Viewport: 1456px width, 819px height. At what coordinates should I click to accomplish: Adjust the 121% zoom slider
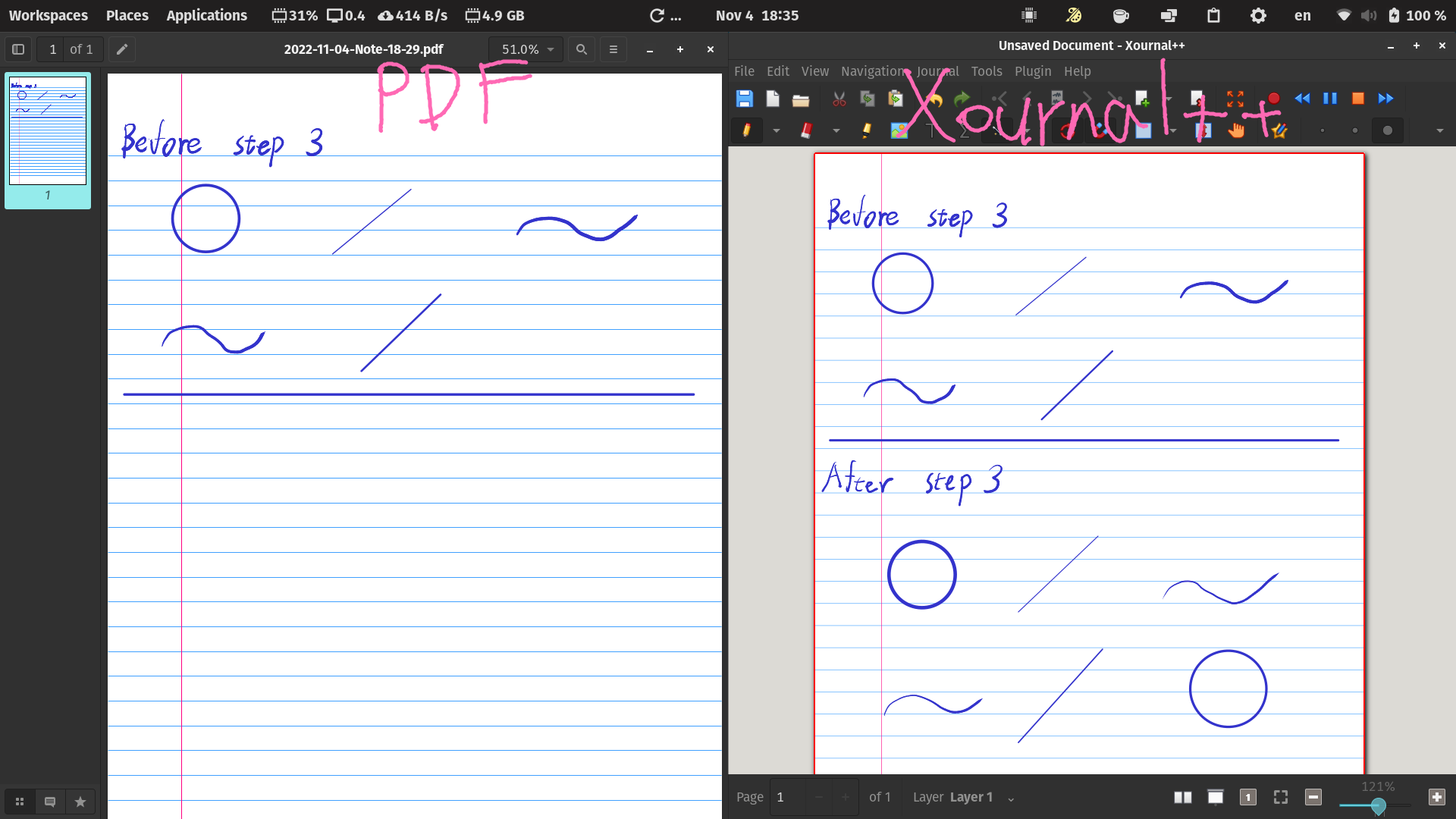1379,806
